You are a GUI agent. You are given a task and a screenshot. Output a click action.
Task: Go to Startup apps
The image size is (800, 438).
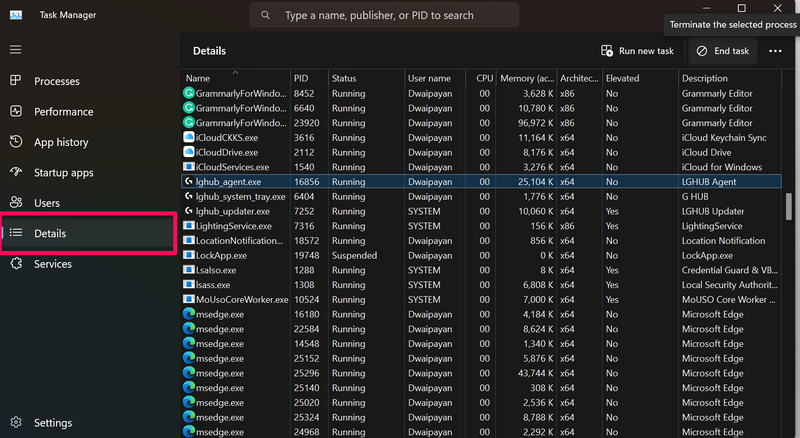tap(63, 173)
